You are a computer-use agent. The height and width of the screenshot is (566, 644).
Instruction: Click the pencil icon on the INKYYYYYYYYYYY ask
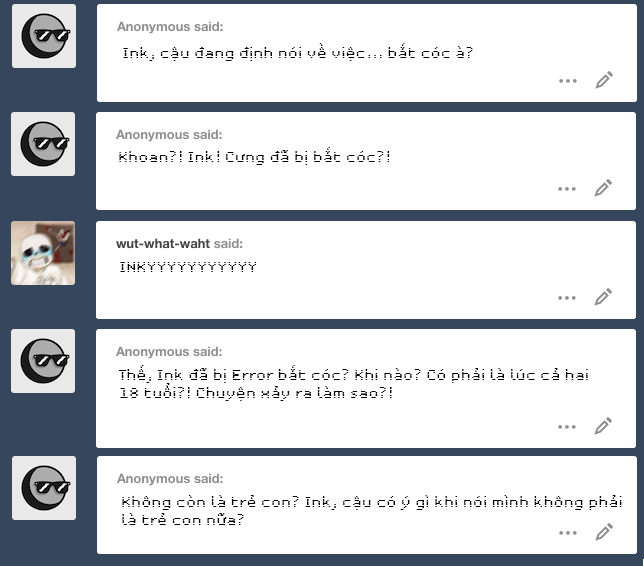[x=603, y=297]
